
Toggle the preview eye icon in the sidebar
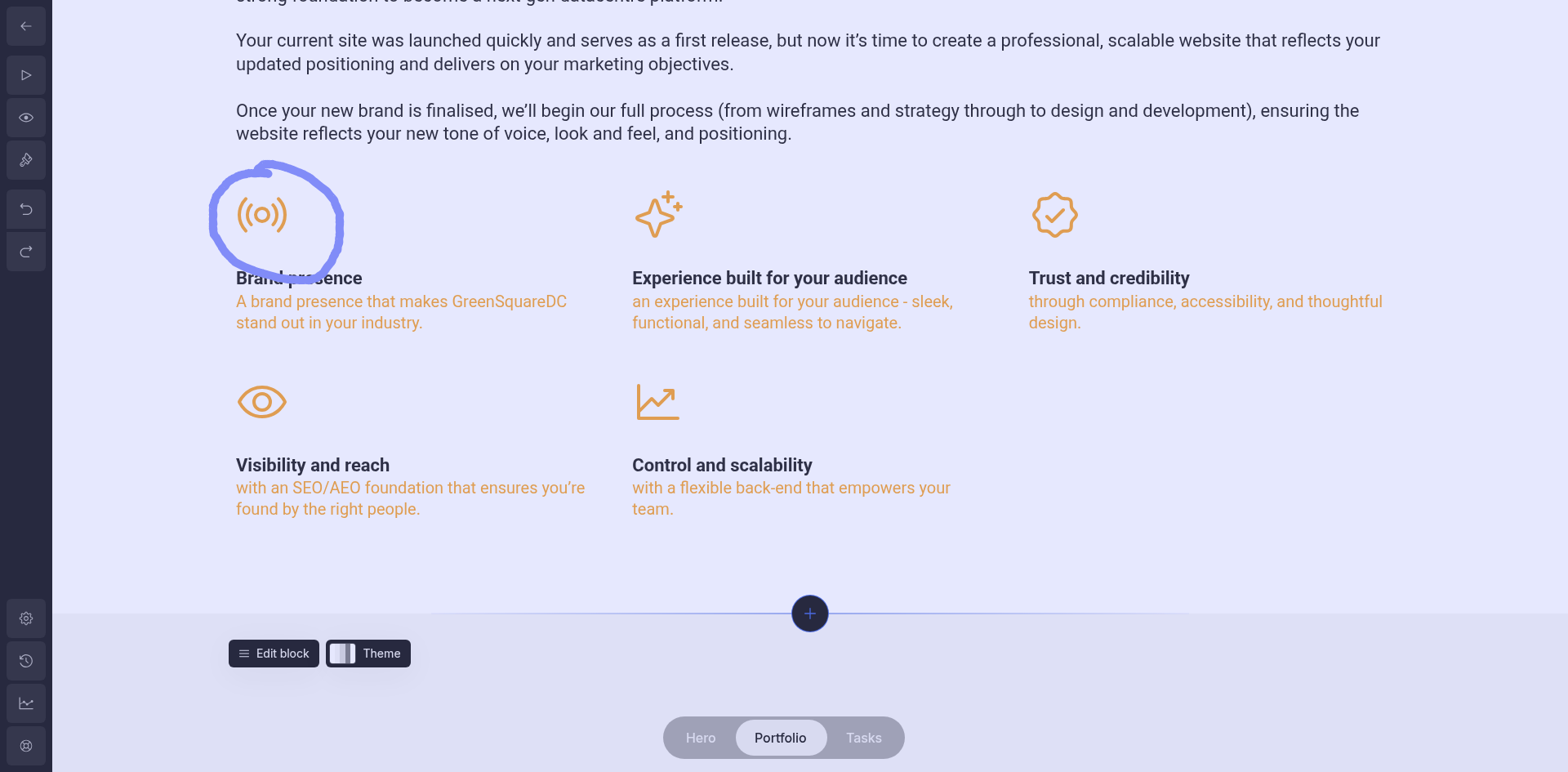[x=26, y=118]
